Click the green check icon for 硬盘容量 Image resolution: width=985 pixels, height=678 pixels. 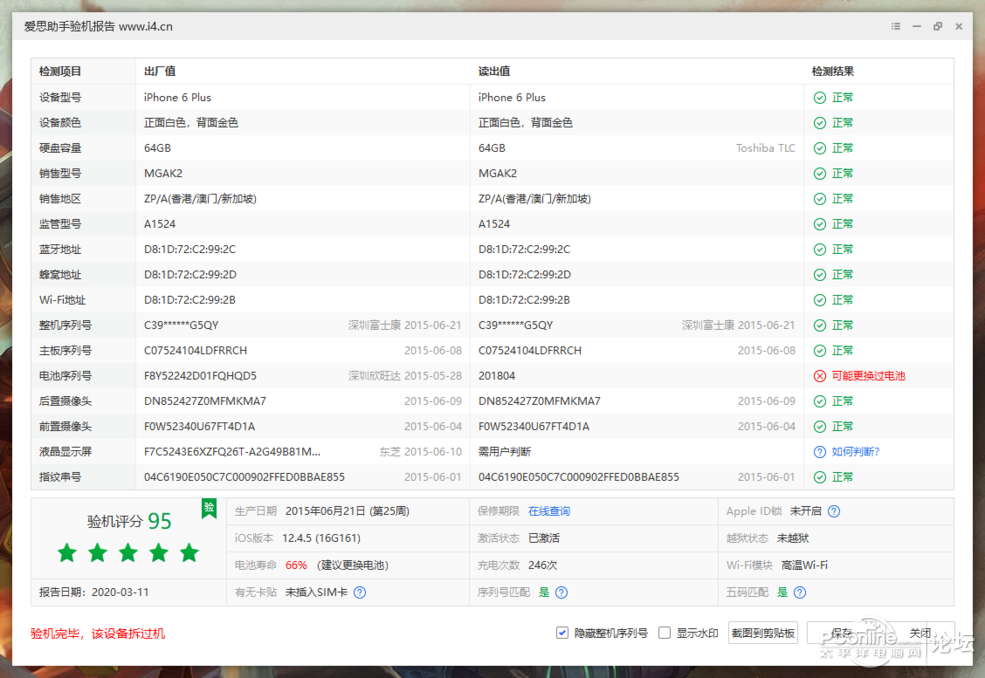820,148
